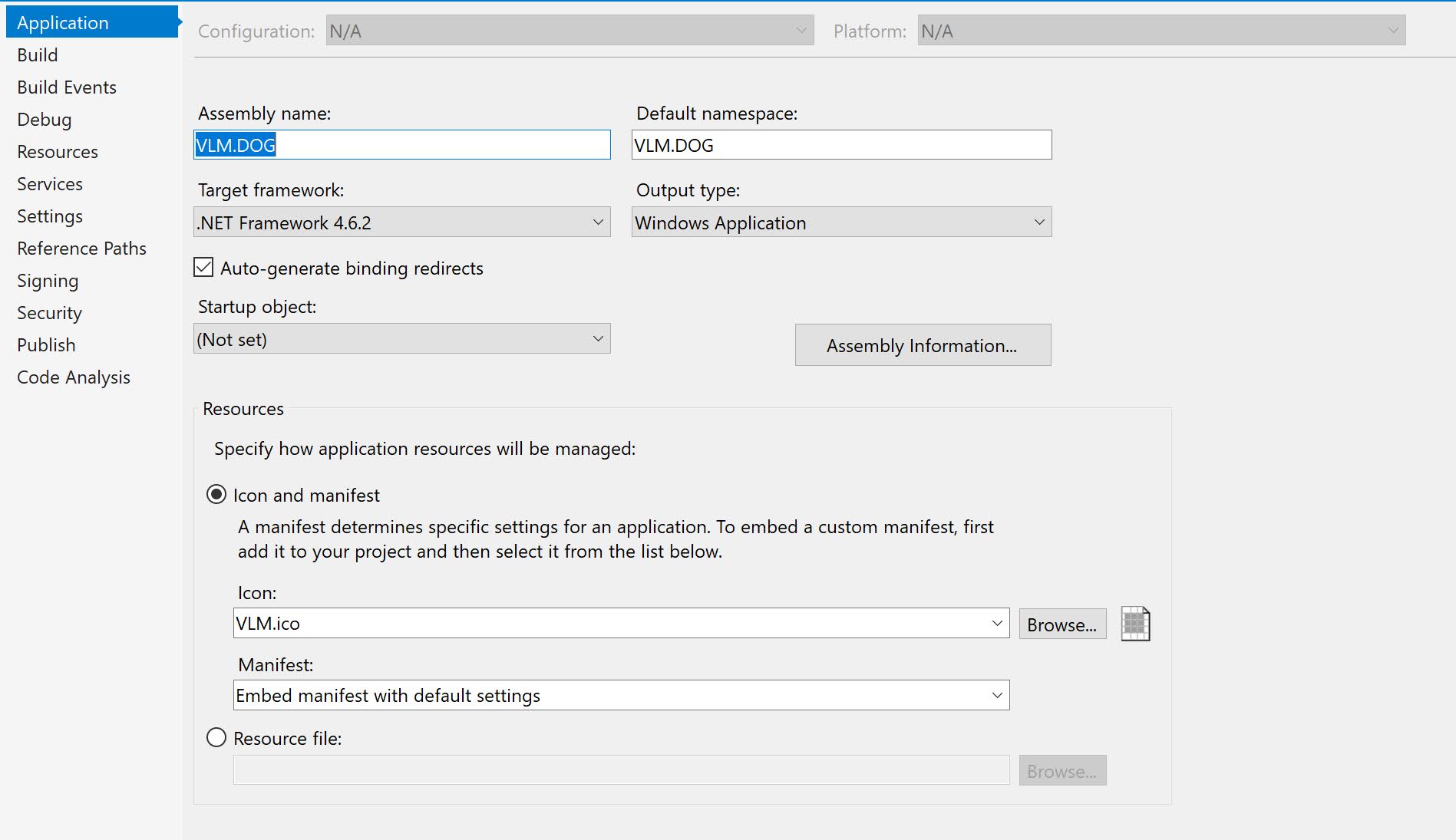Select the Resource file radio option
Viewport: 1456px width, 840px height.
point(216,738)
